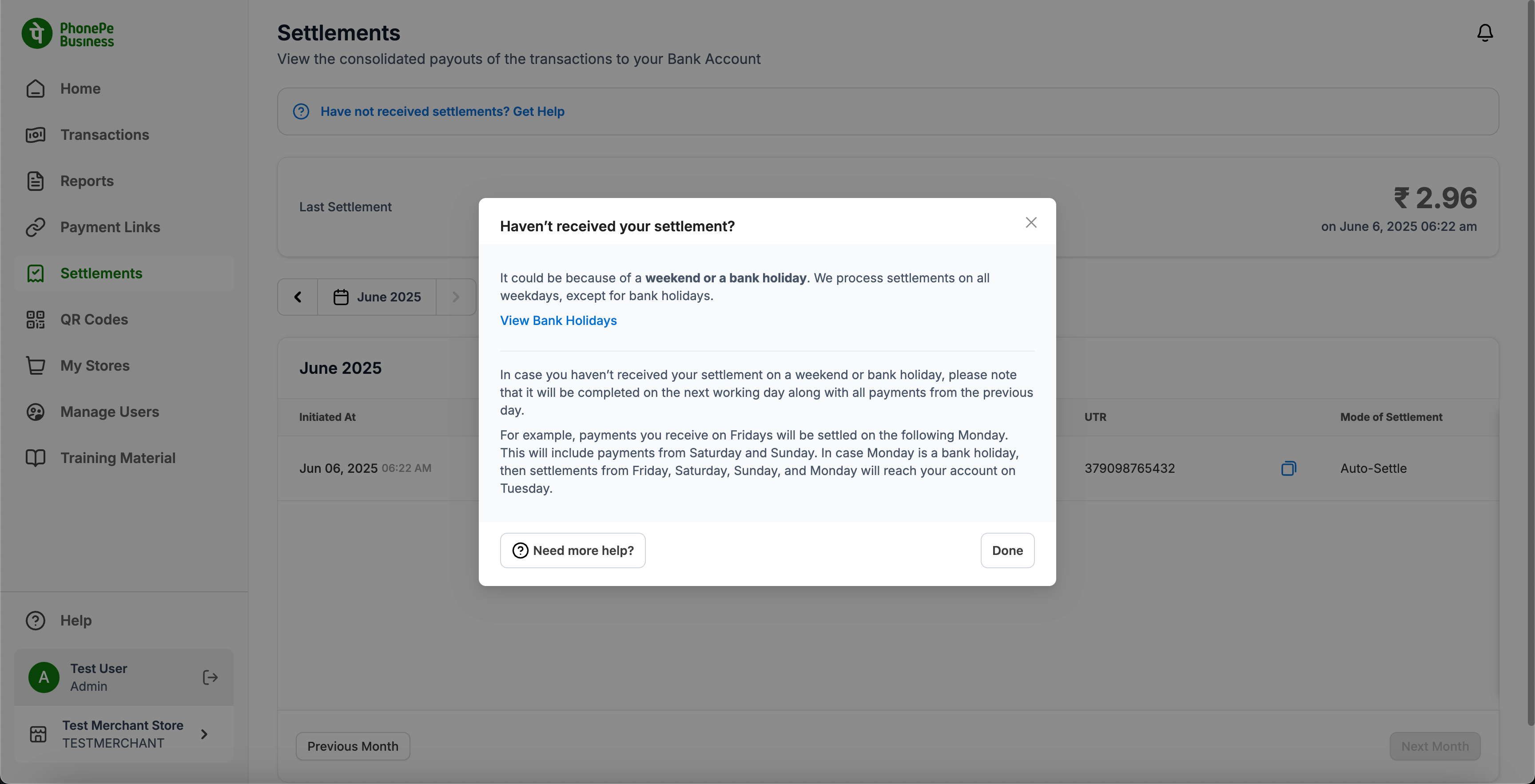Click the logout icon next to Test User
The width and height of the screenshot is (1535, 784).
coord(210,677)
